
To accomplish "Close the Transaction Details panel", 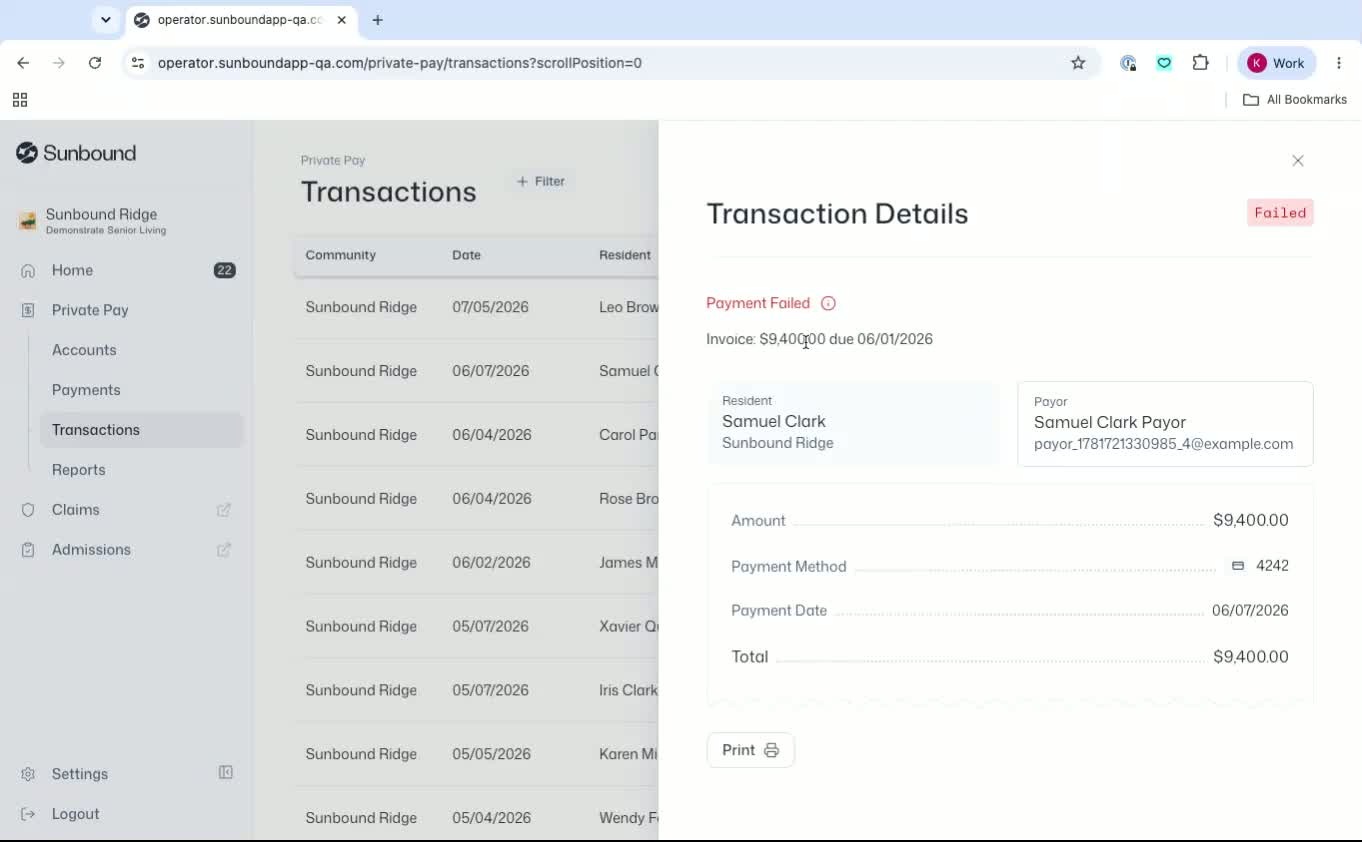I will point(1298,161).
